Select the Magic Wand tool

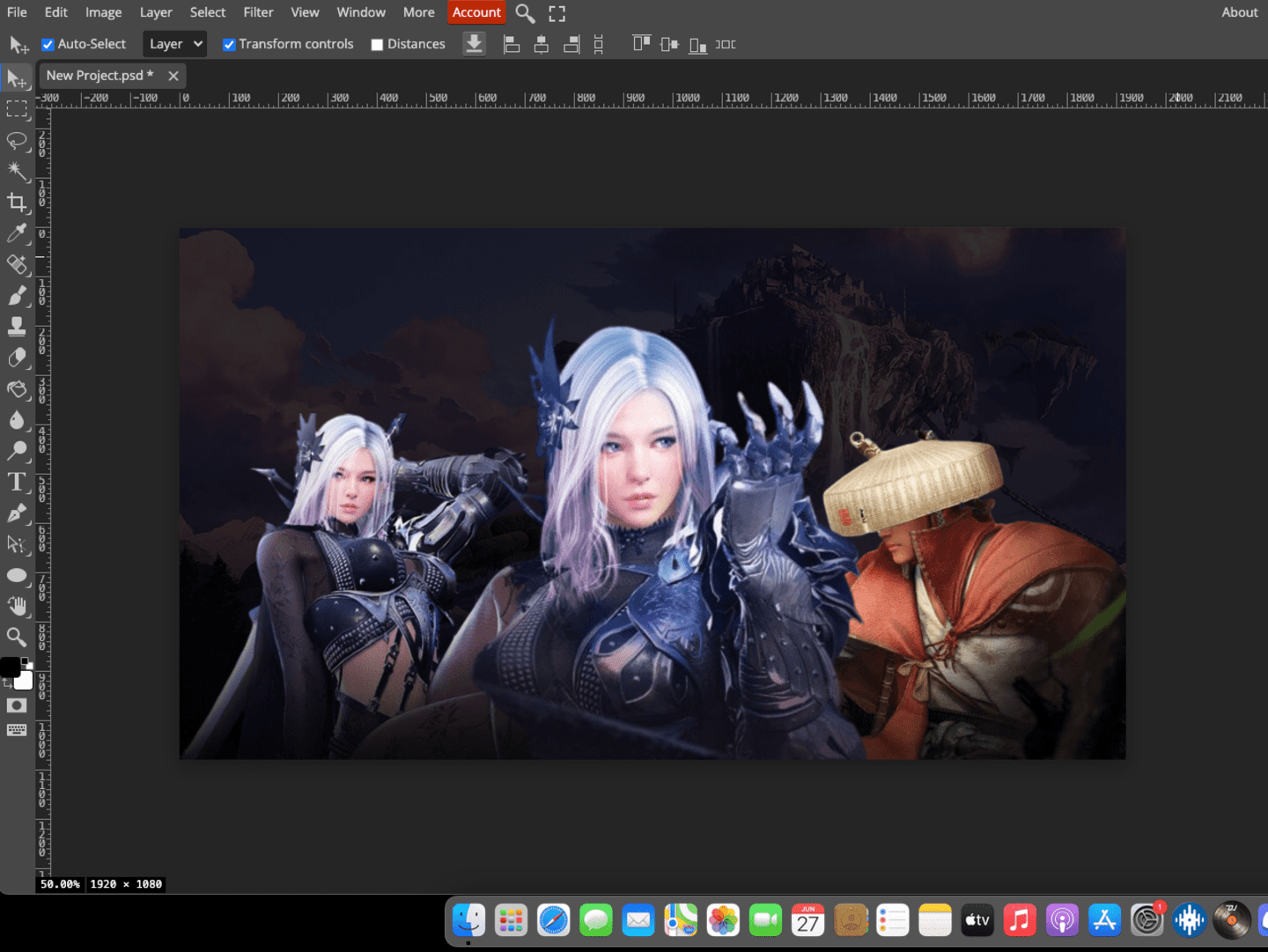click(x=17, y=171)
